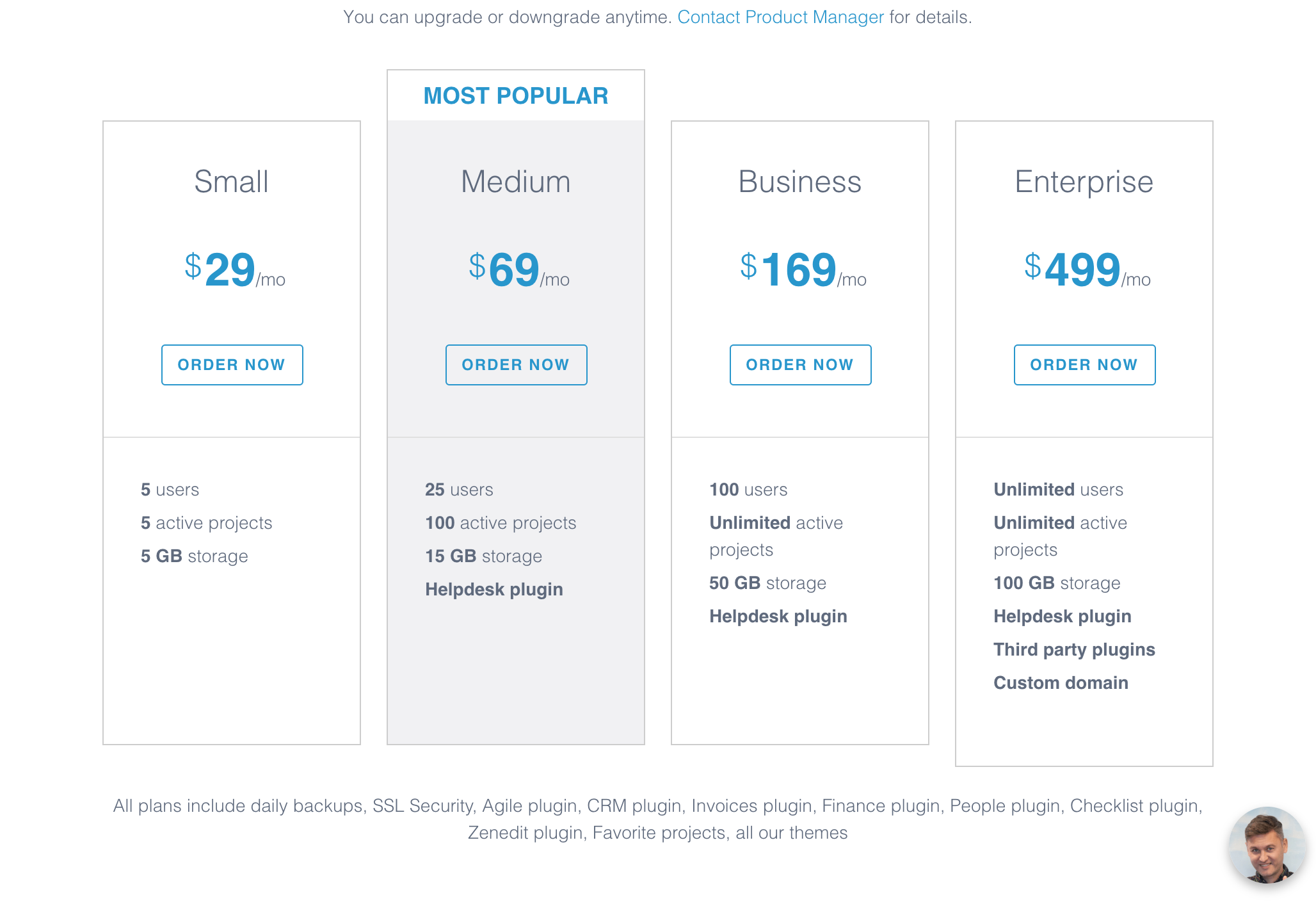This screenshot has width=1316, height=904.
Task: Click the $29/mo price
Action: click(x=234, y=270)
